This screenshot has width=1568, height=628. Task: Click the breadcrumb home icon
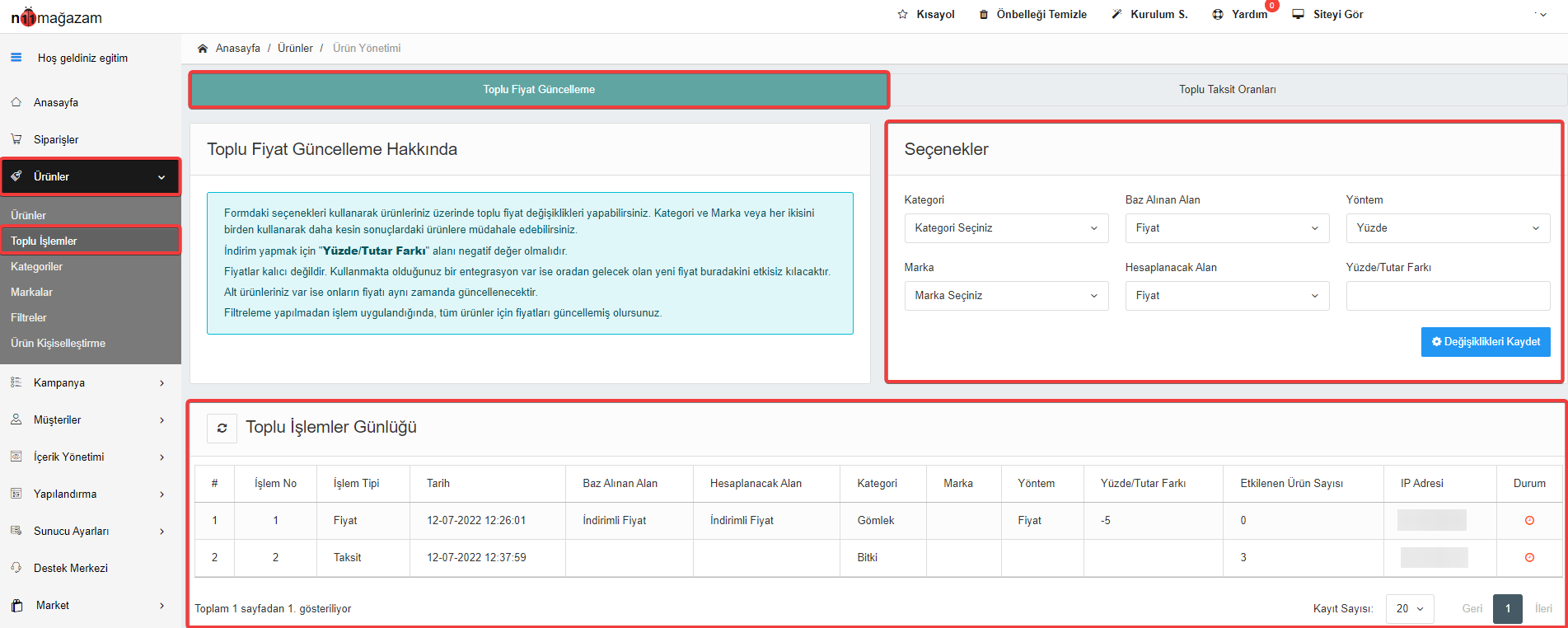tap(203, 48)
